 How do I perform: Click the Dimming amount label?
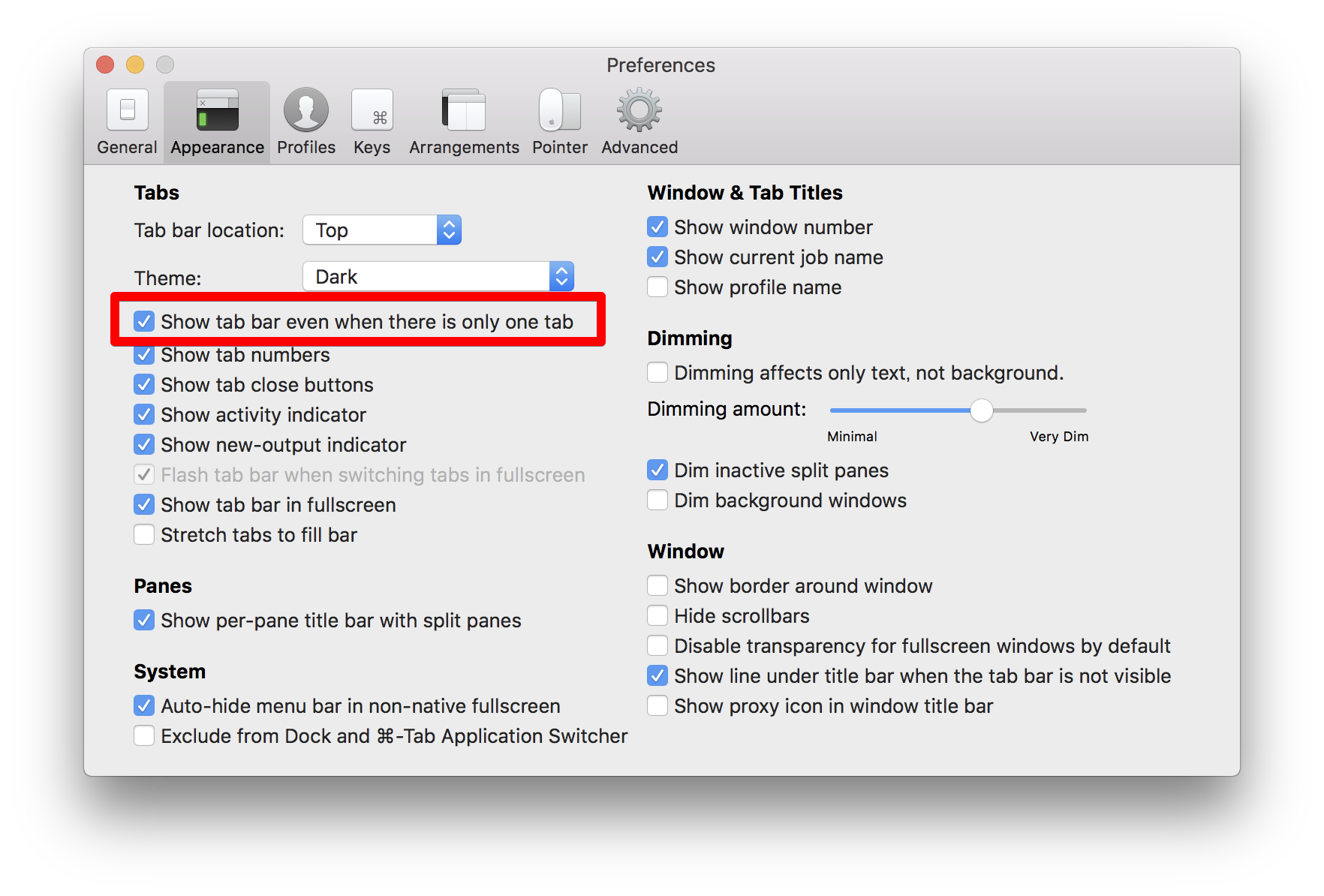click(x=727, y=409)
